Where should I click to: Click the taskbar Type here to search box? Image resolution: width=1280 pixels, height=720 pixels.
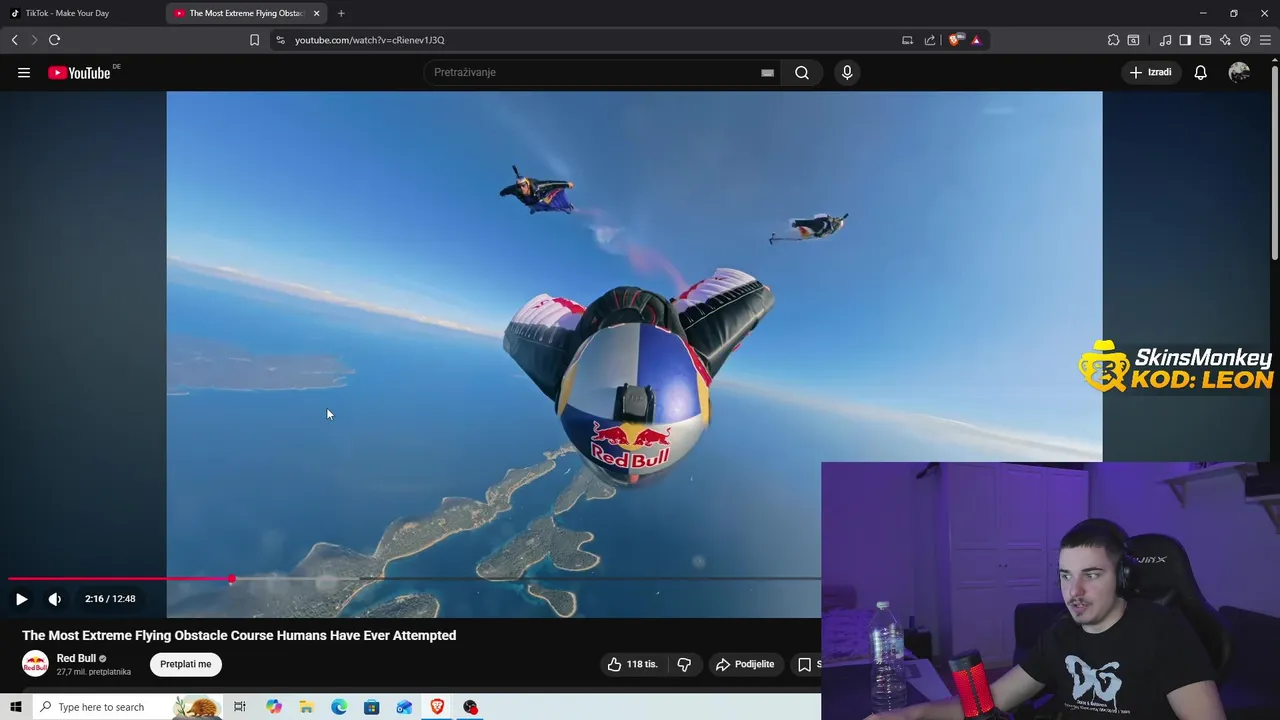[x=128, y=707]
